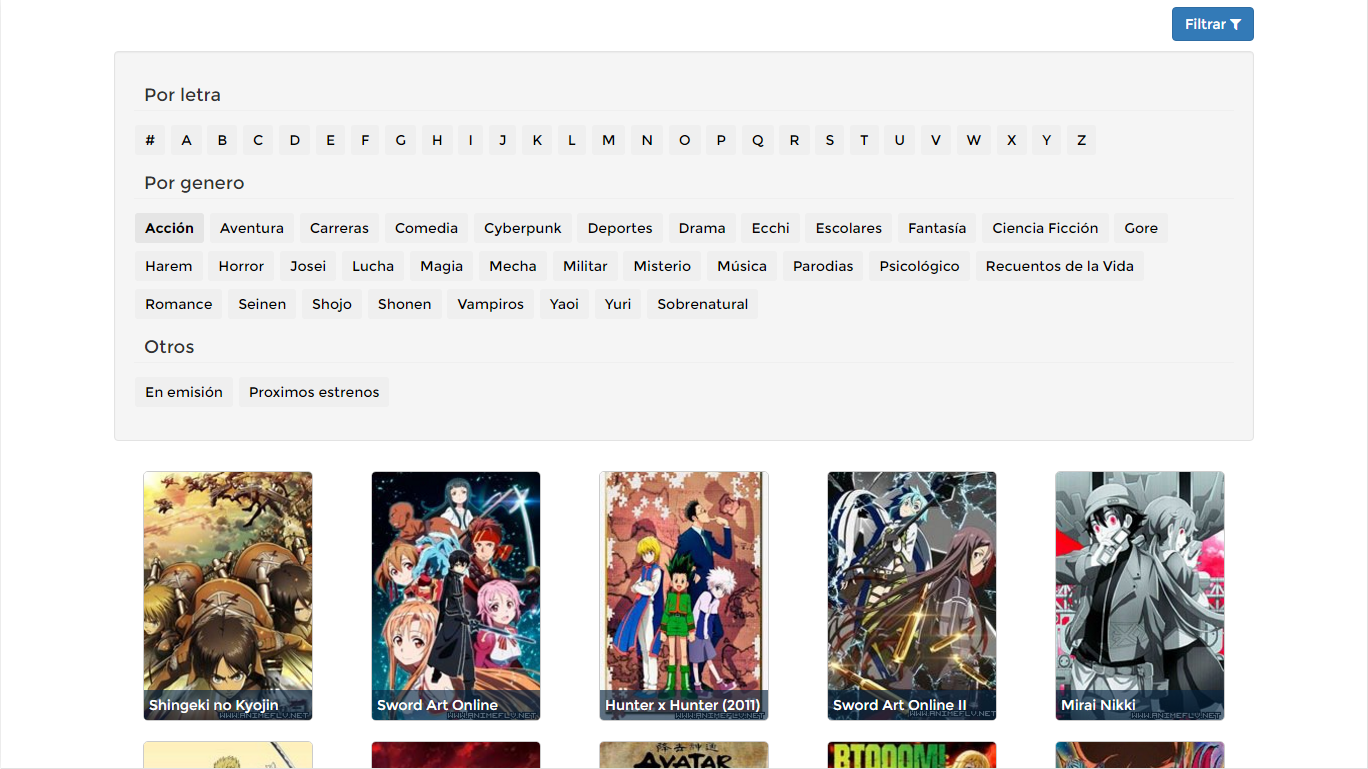The image size is (1368, 769).
Task: Filter by Mecha genre
Action: (513, 266)
